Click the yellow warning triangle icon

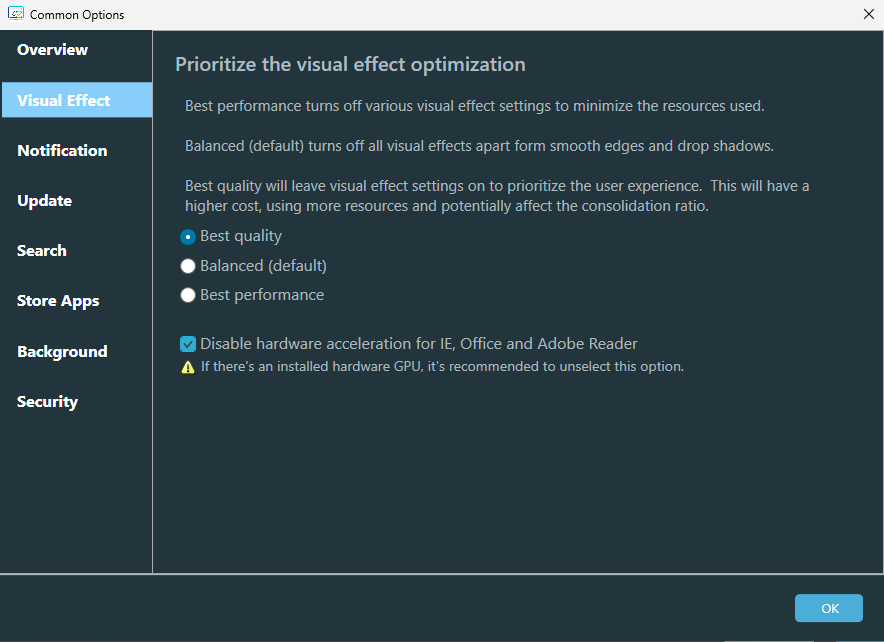[188, 367]
